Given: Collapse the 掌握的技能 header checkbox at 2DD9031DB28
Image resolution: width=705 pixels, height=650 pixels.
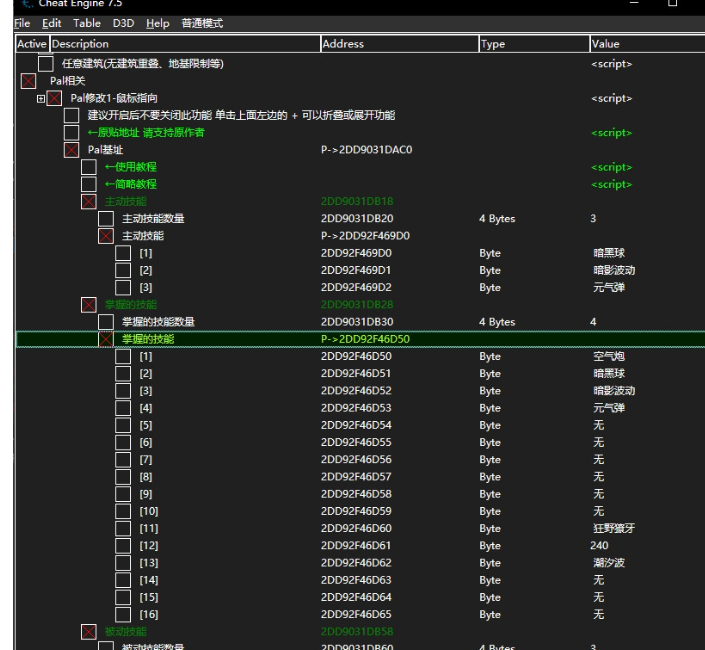Looking at the screenshot, I should click(89, 305).
